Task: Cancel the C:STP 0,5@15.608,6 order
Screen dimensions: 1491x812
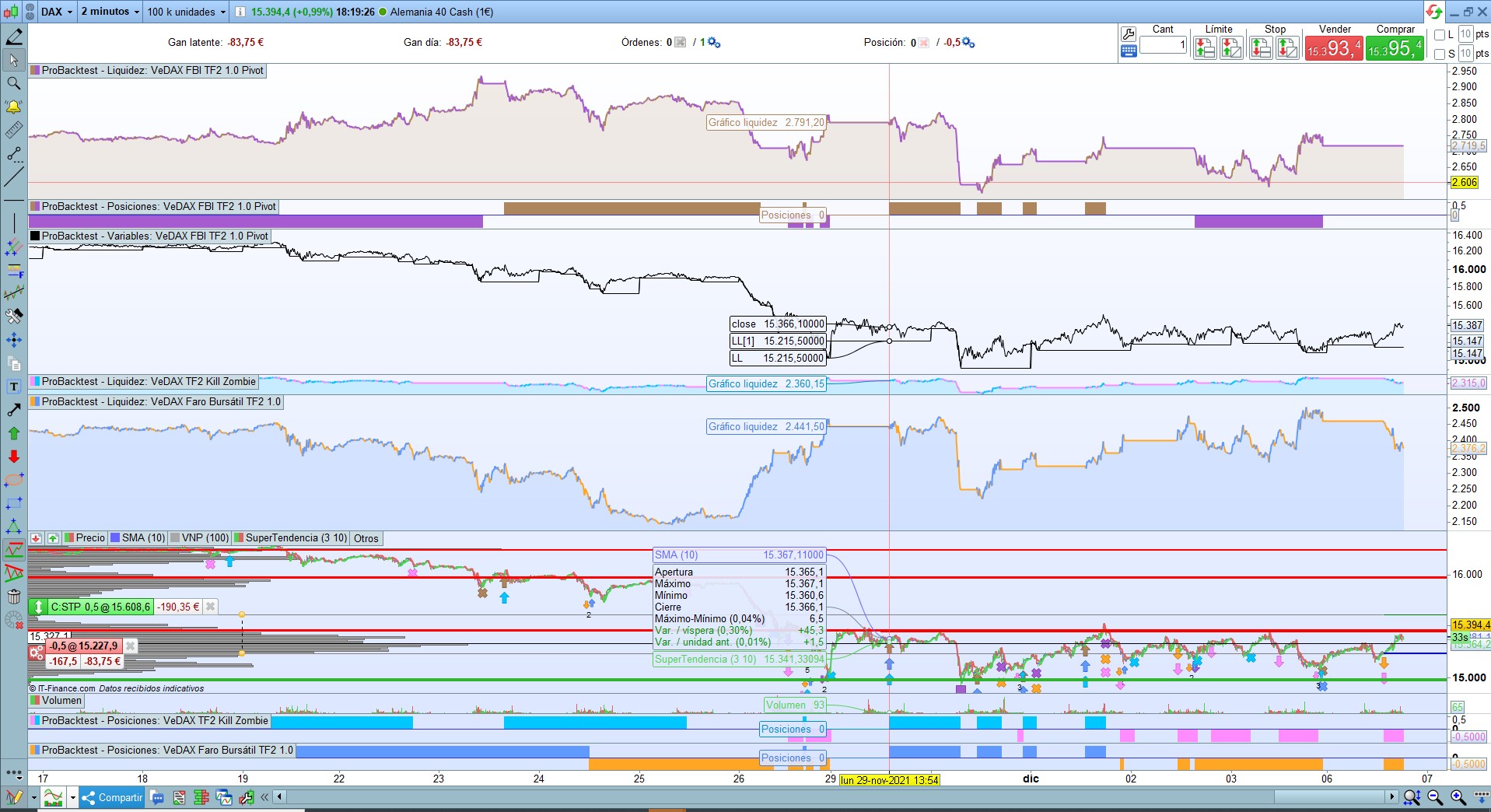Action: point(210,607)
